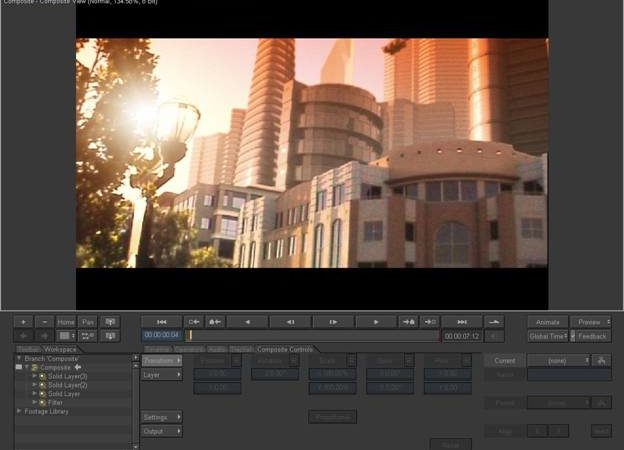Click the icon button below Pan
624x450 pixels.
pyautogui.click(x=88, y=336)
